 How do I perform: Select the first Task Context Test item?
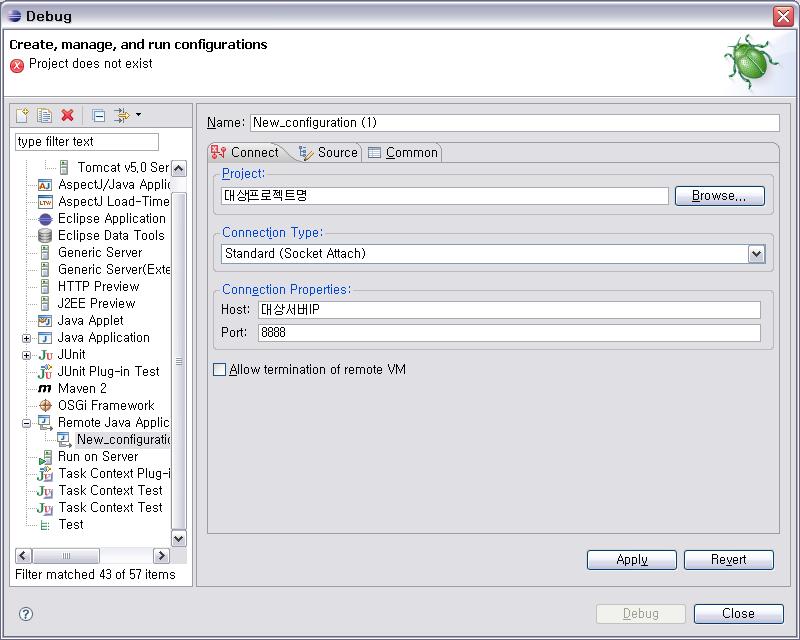[x=110, y=490]
